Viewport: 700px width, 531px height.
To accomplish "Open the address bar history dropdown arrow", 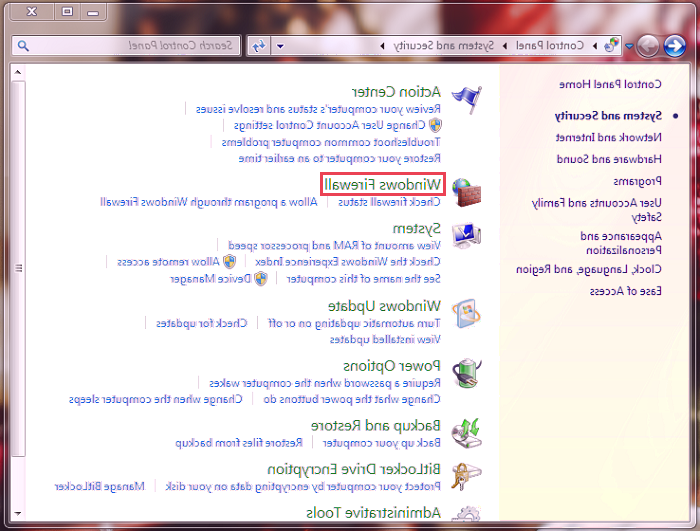I will 280,46.
